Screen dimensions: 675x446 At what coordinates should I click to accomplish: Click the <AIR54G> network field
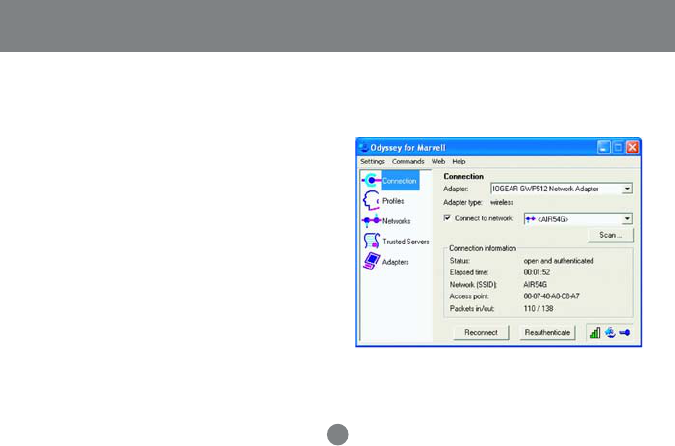(578, 219)
